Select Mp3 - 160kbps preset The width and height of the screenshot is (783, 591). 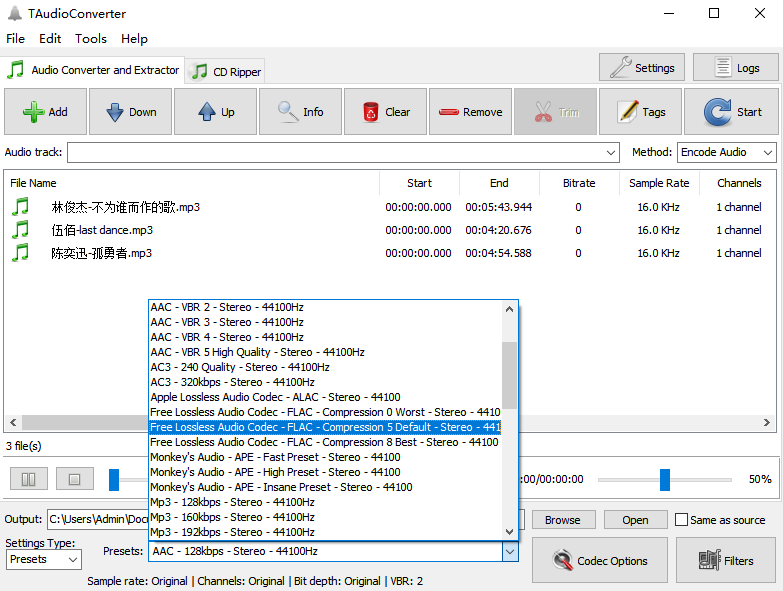pos(325,517)
